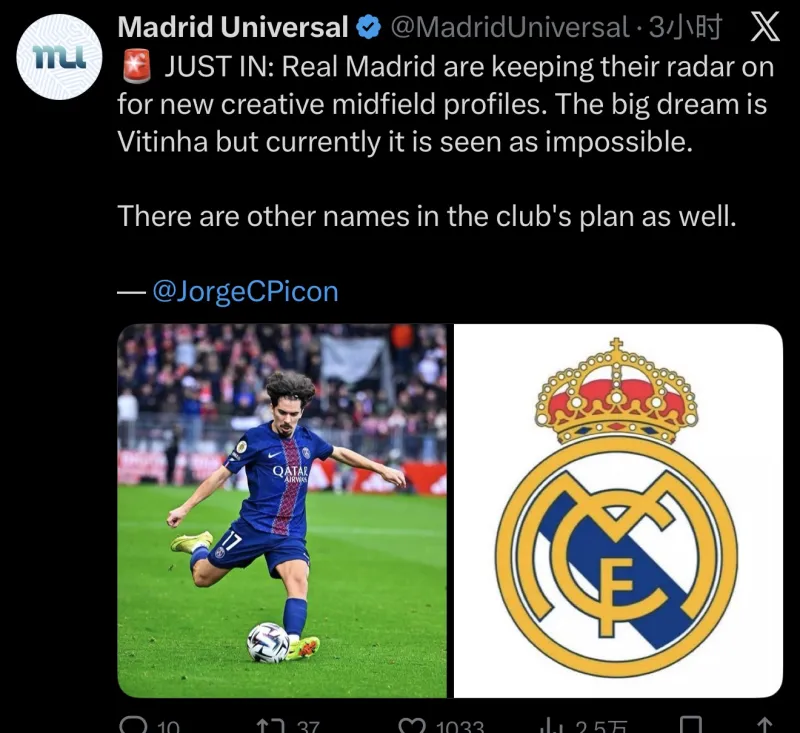Screen dimensions: 800x733
Task: Open the Vitinha player photo
Action: click(x=282, y=511)
